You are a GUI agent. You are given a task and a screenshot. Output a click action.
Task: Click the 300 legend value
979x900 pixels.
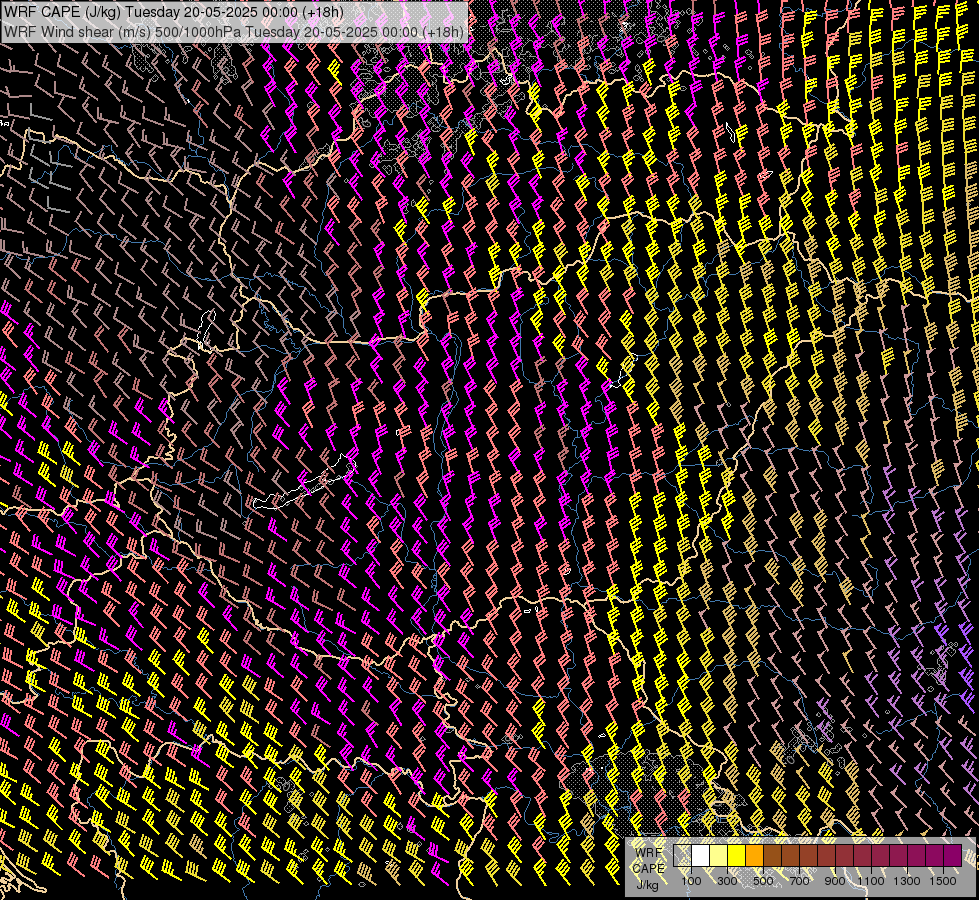pyautogui.click(x=727, y=881)
